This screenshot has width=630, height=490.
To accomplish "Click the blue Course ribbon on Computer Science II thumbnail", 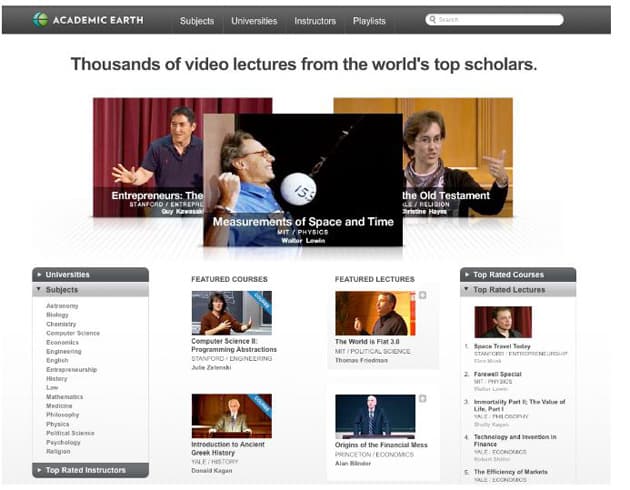I will 262,299.
